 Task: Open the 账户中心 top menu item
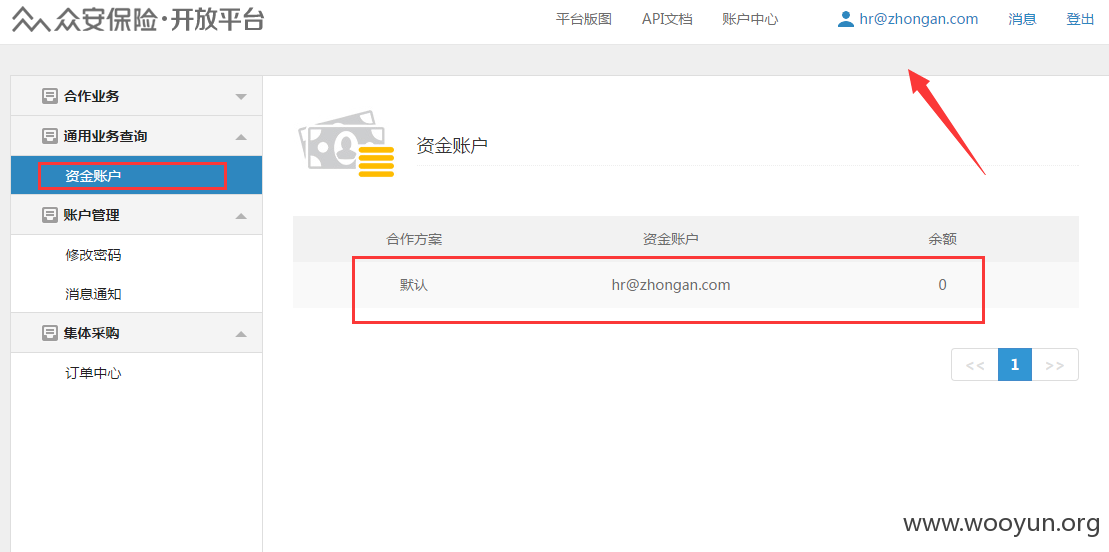(750, 19)
